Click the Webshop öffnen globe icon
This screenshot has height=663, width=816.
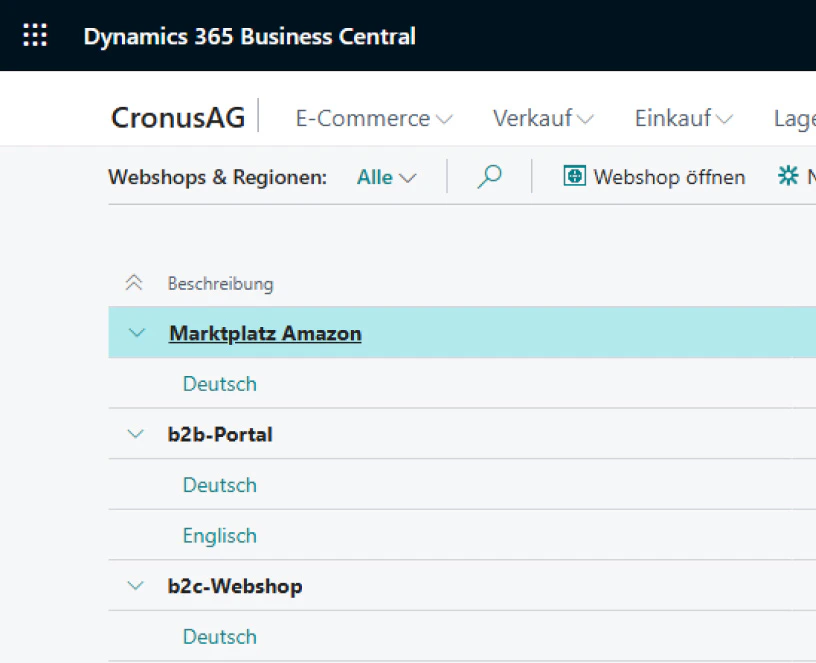tap(575, 176)
